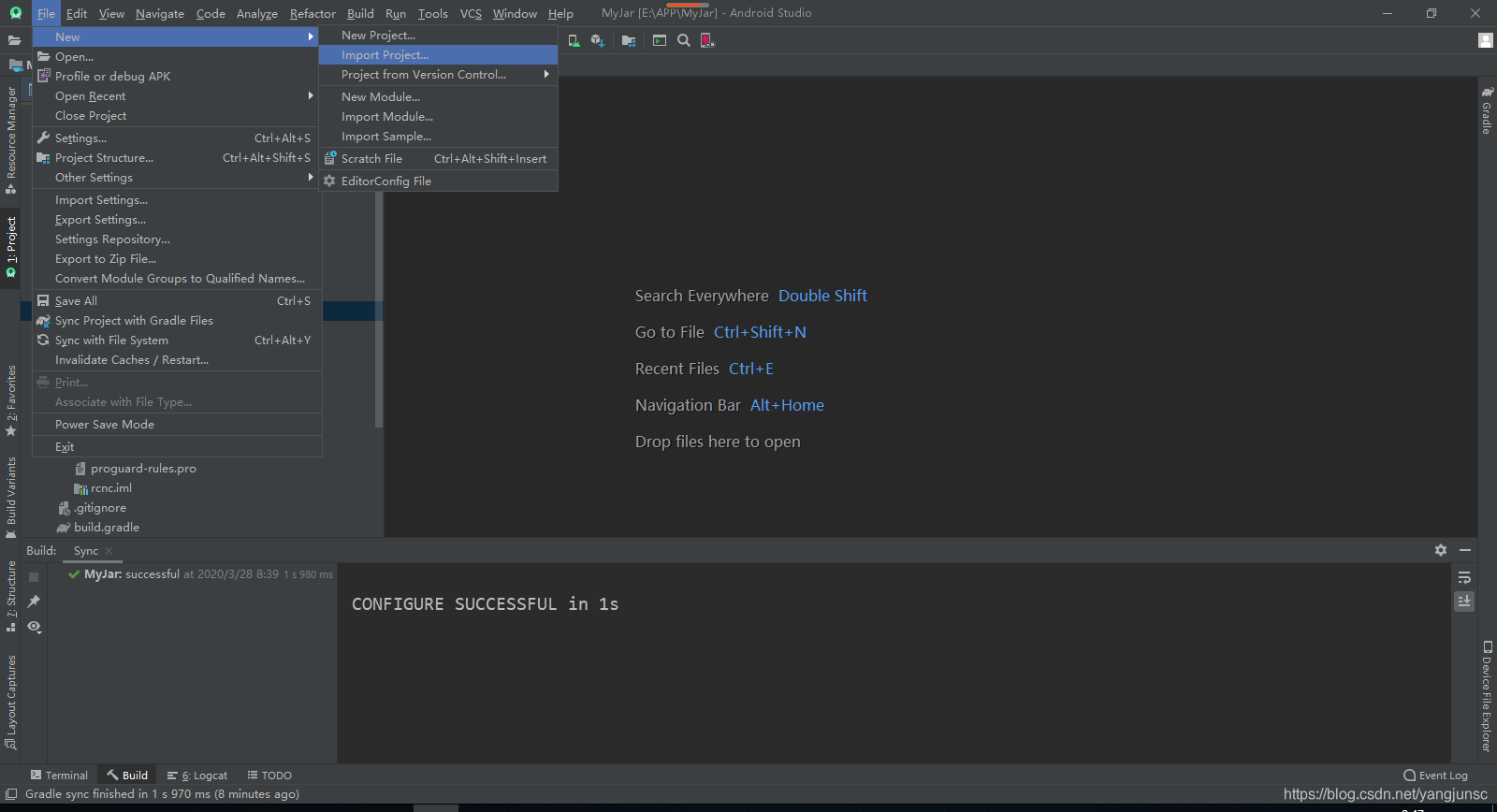The image size is (1497, 812).
Task: Click Exit in File menu
Action: click(177, 447)
